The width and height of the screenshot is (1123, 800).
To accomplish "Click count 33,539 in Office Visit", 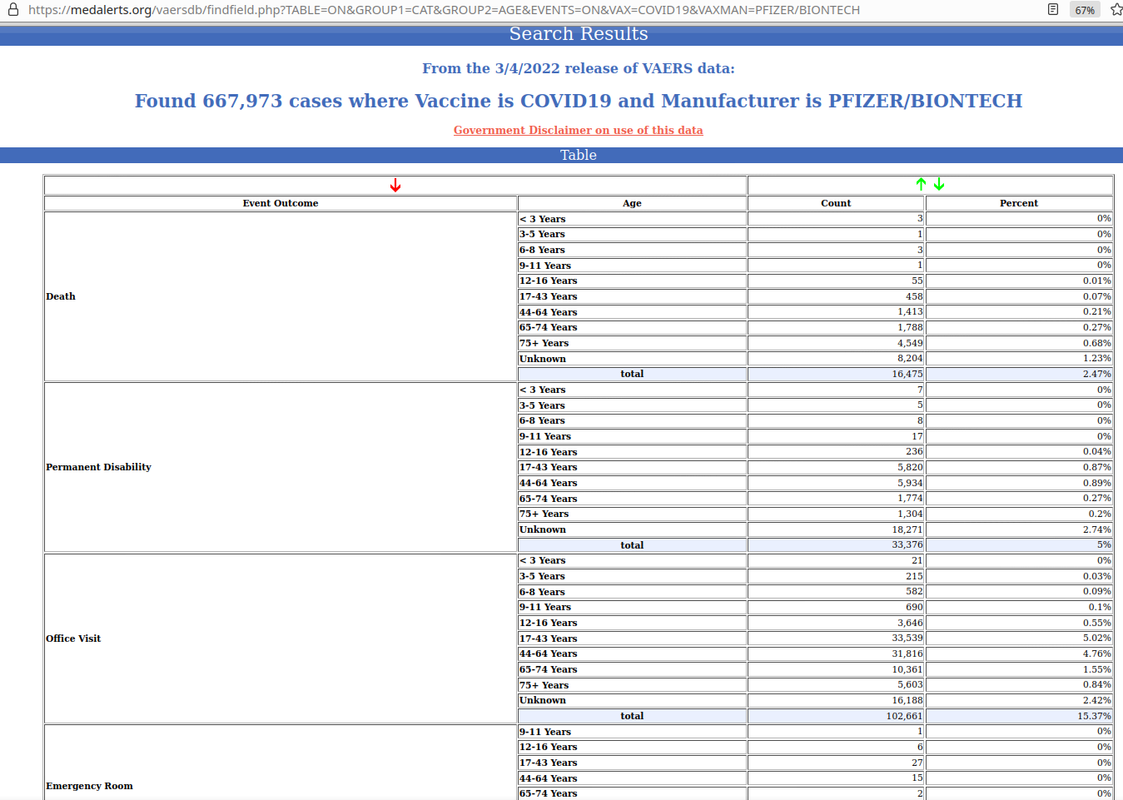I will point(836,638).
